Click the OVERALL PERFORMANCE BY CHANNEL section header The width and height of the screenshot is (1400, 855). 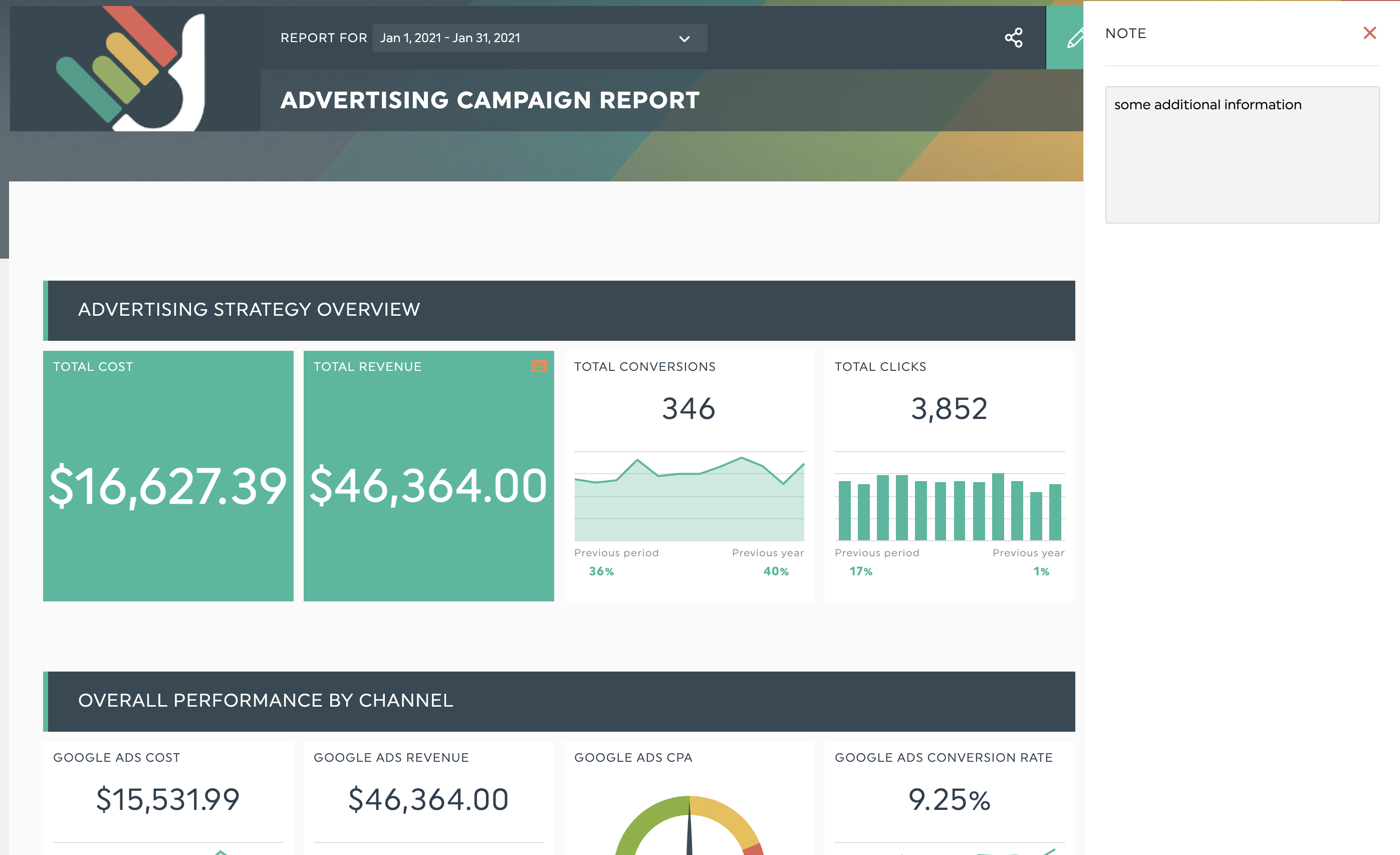click(266, 701)
